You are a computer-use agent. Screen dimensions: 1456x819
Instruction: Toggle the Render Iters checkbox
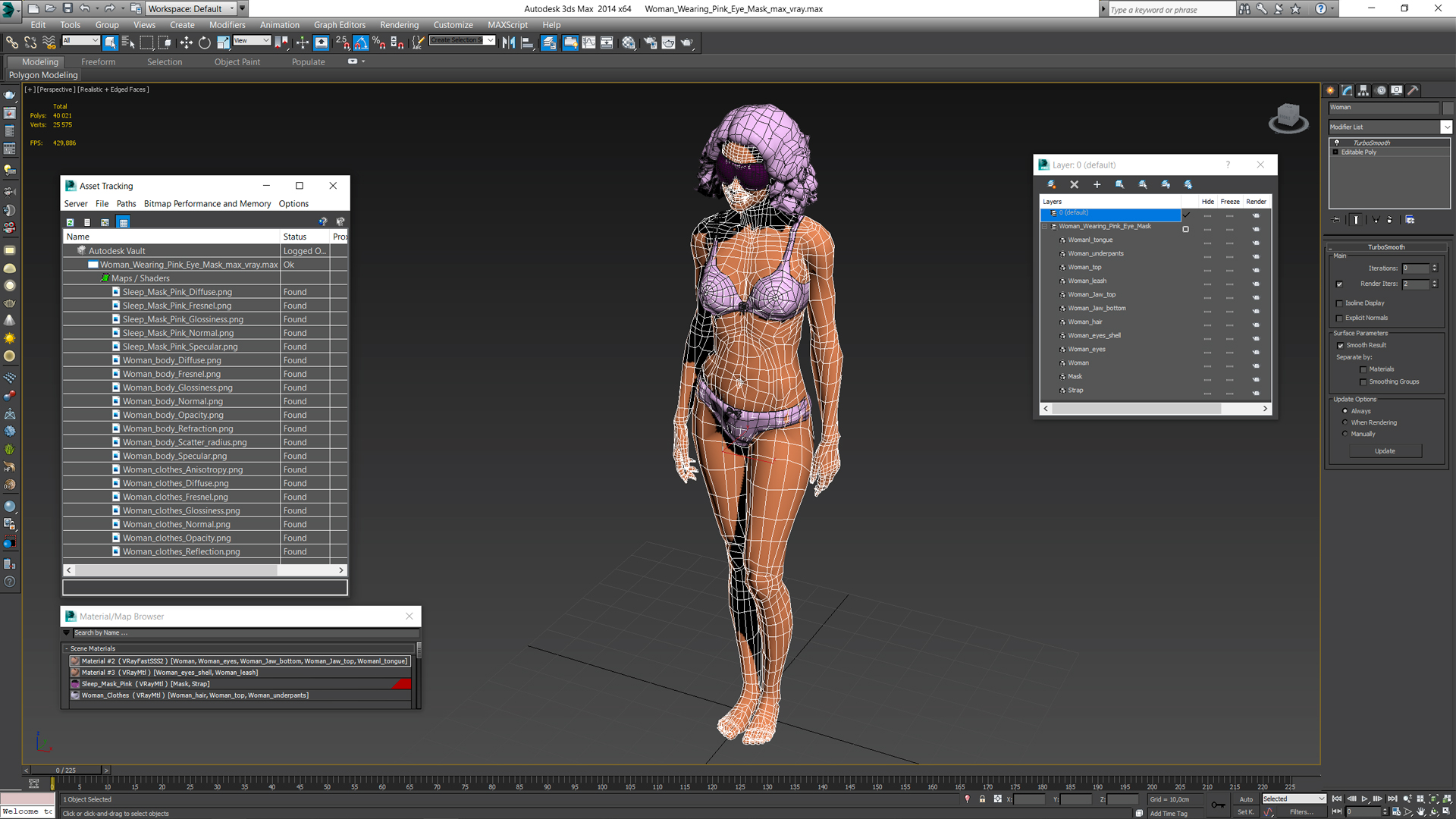point(1339,284)
